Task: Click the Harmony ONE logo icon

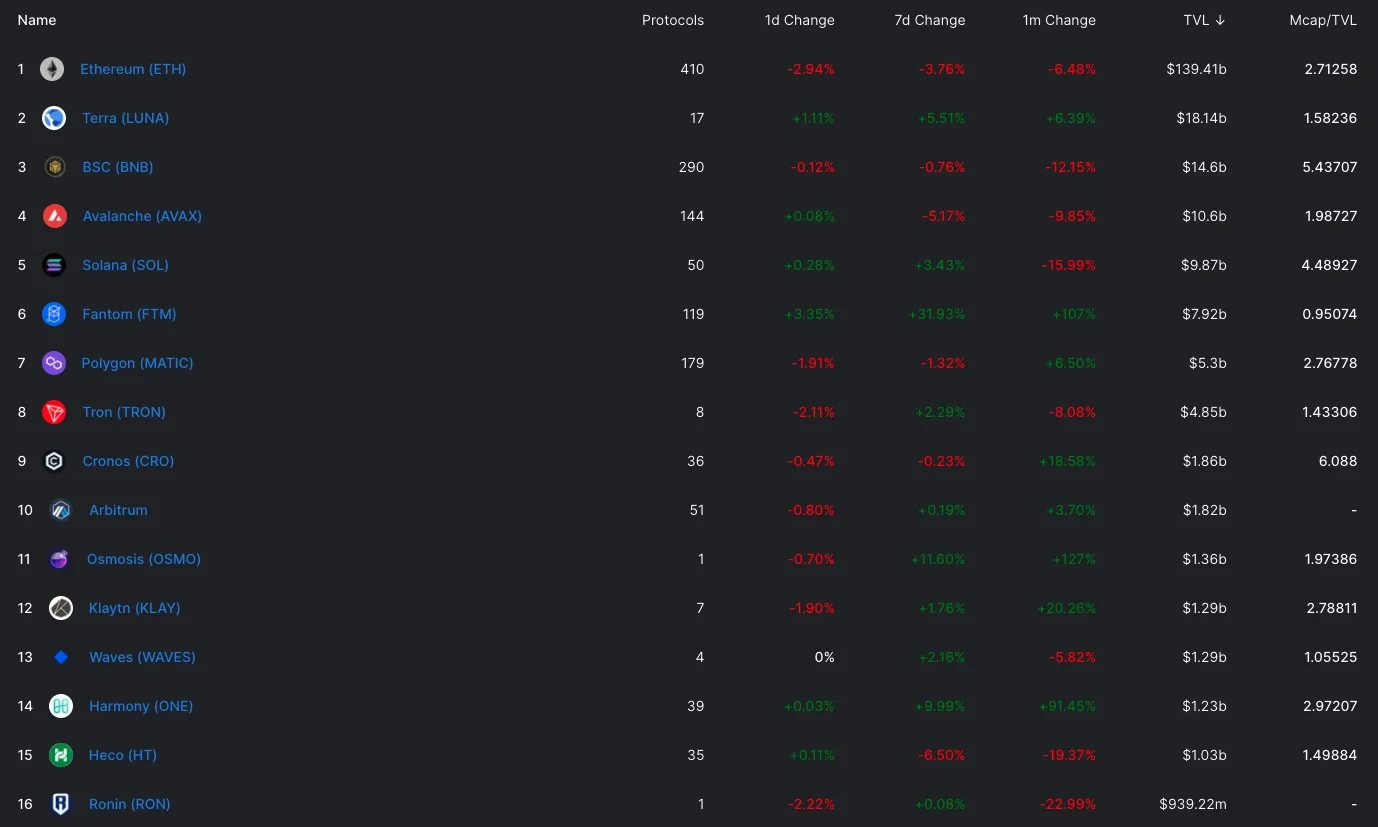Action: 61,706
